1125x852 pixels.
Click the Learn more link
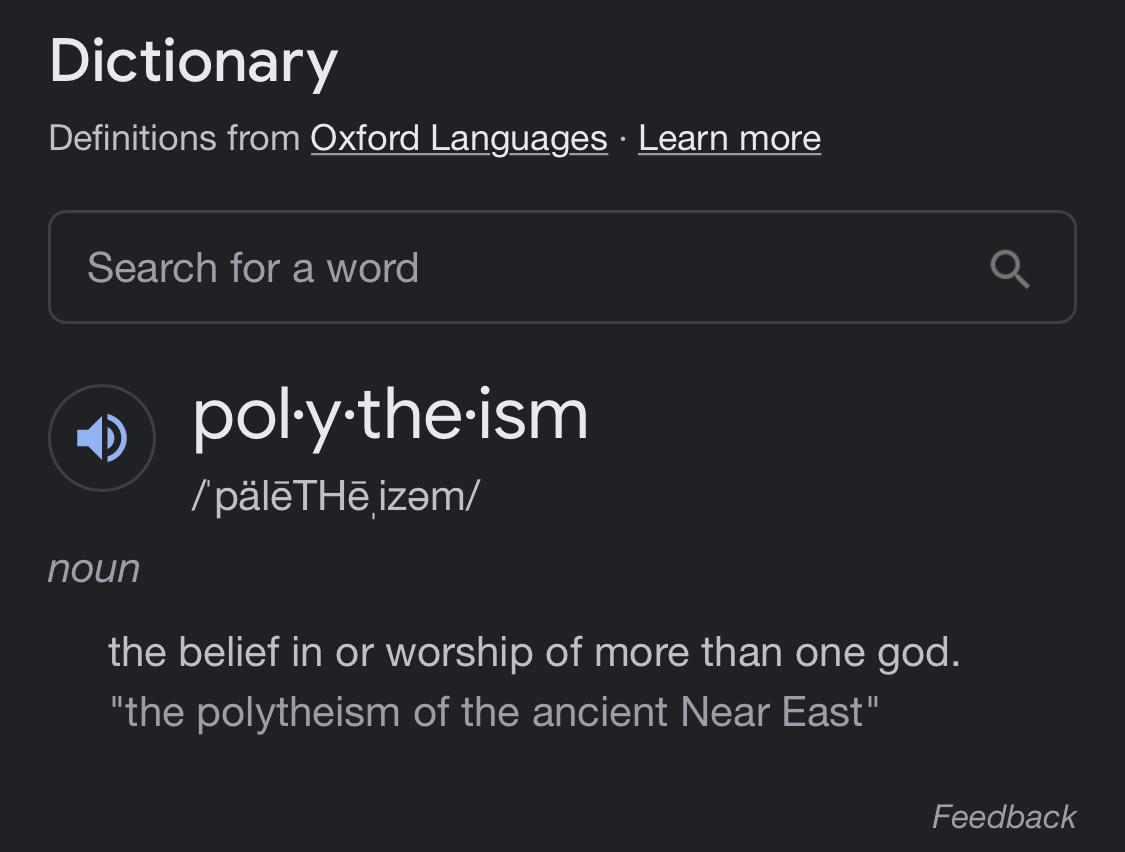click(x=729, y=138)
